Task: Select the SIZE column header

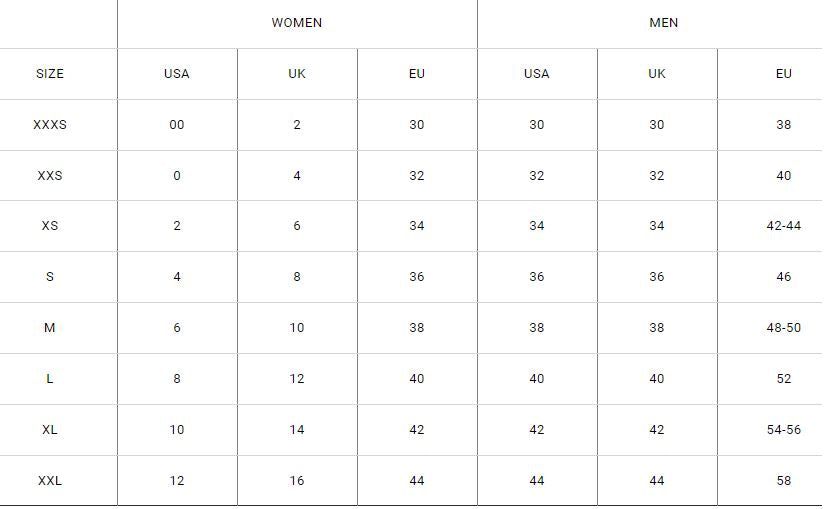Action: point(50,74)
